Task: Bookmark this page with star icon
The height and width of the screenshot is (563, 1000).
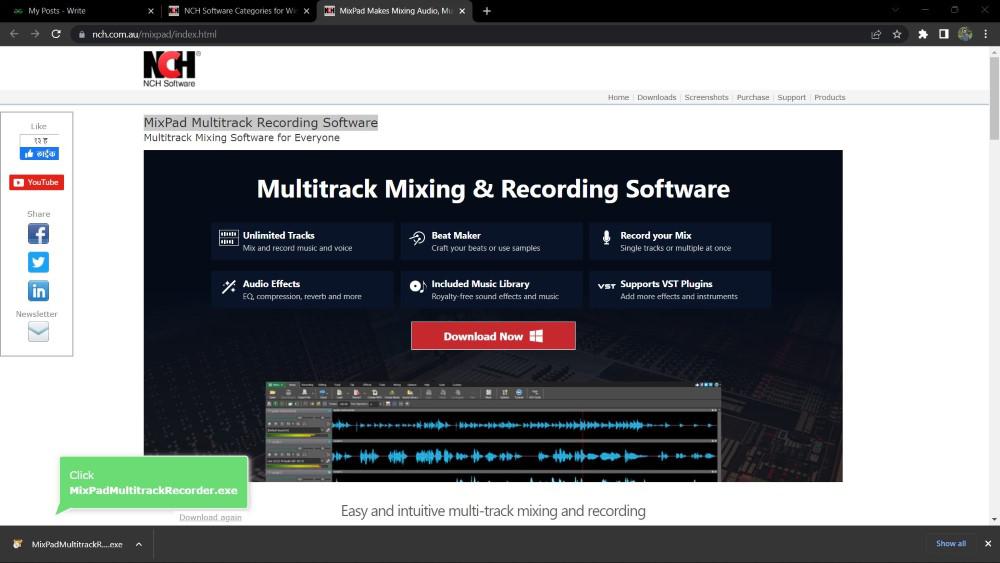Action: tap(897, 34)
